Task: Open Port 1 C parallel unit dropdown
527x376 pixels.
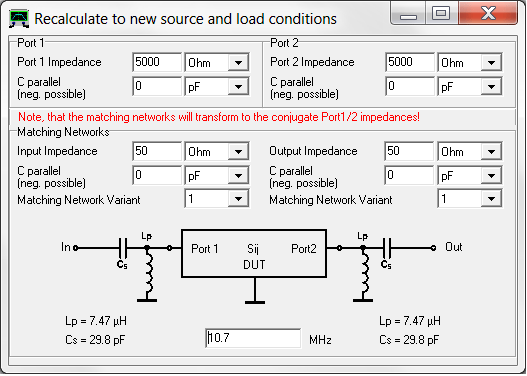Action: pos(239,87)
